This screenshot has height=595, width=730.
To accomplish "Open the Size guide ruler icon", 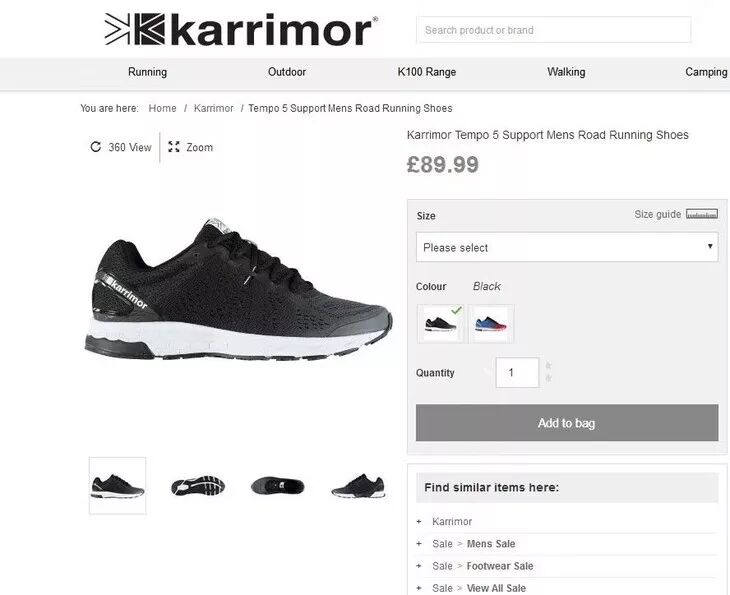I will [702, 214].
